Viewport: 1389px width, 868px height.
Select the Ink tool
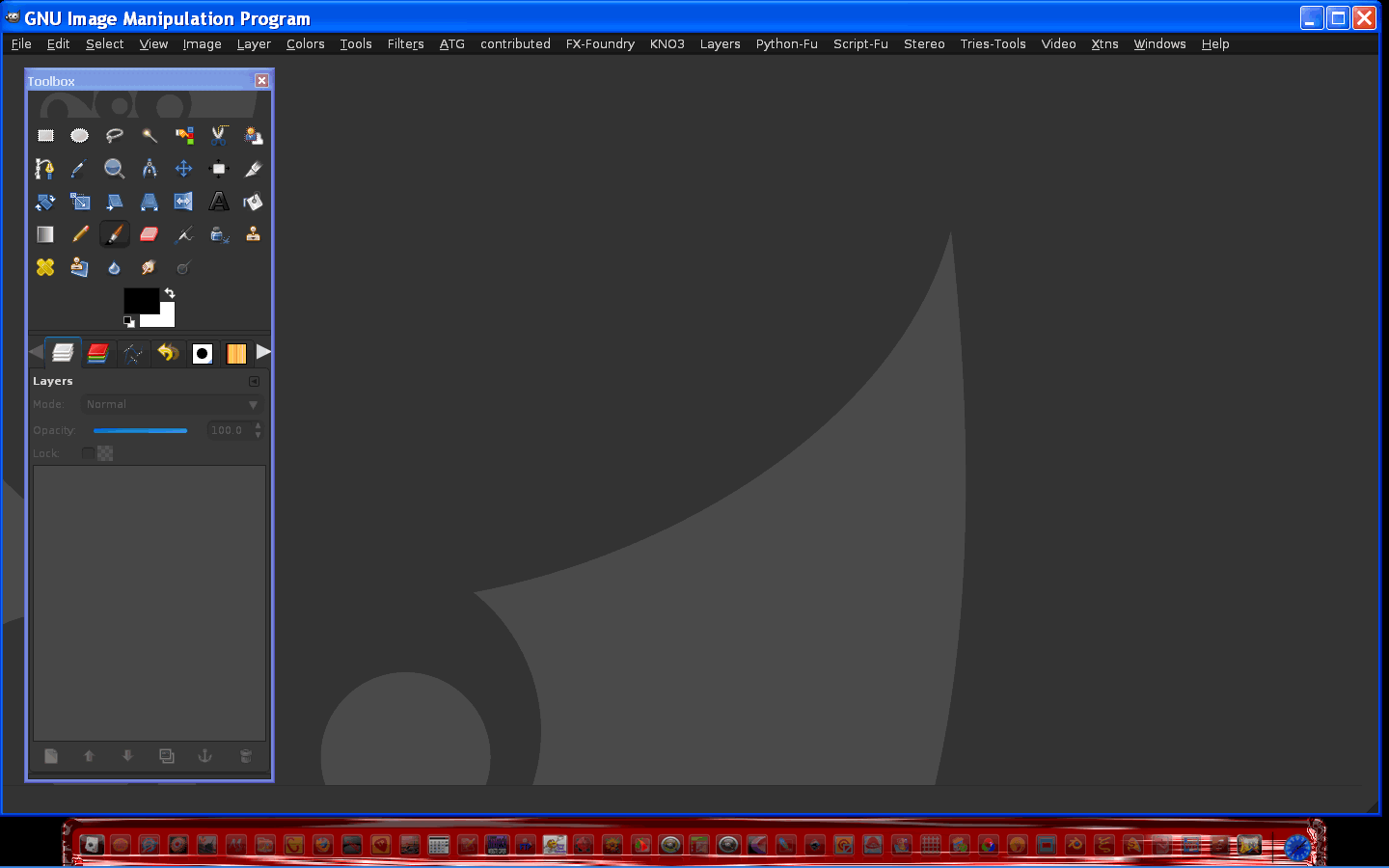(219, 234)
